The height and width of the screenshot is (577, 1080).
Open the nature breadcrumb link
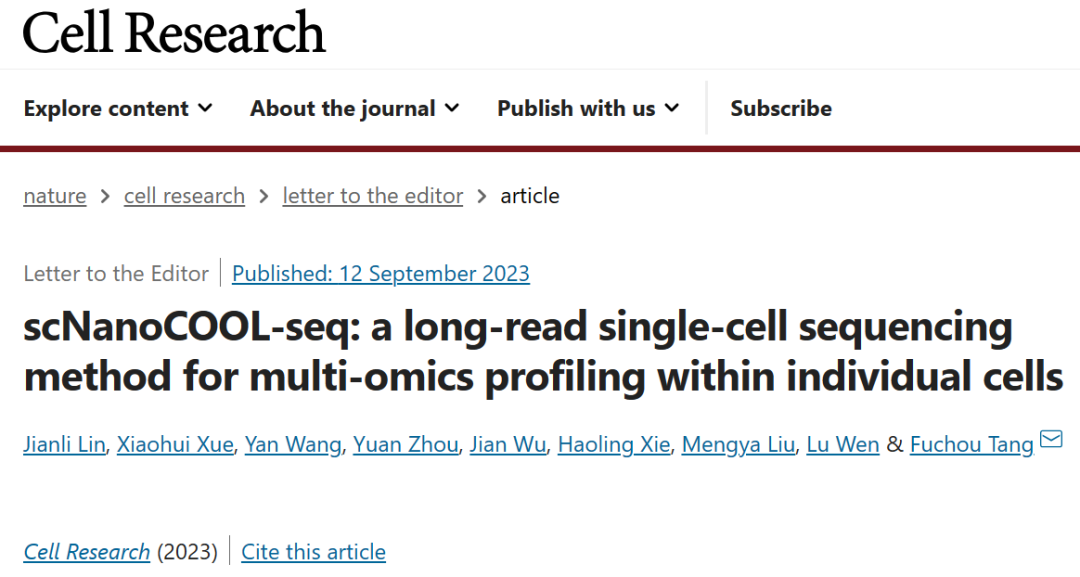[54, 196]
